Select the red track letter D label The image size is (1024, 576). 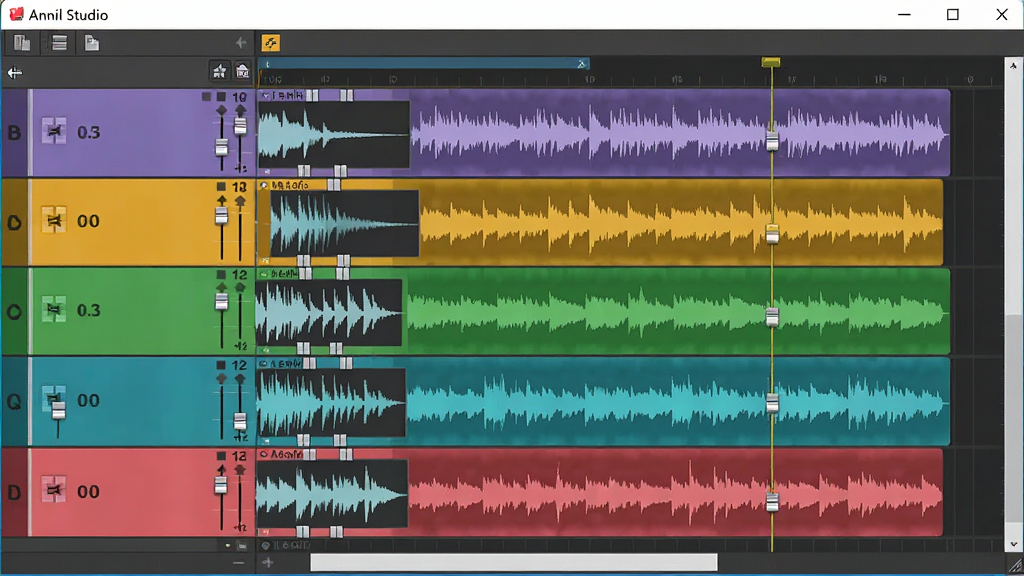tap(14, 492)
